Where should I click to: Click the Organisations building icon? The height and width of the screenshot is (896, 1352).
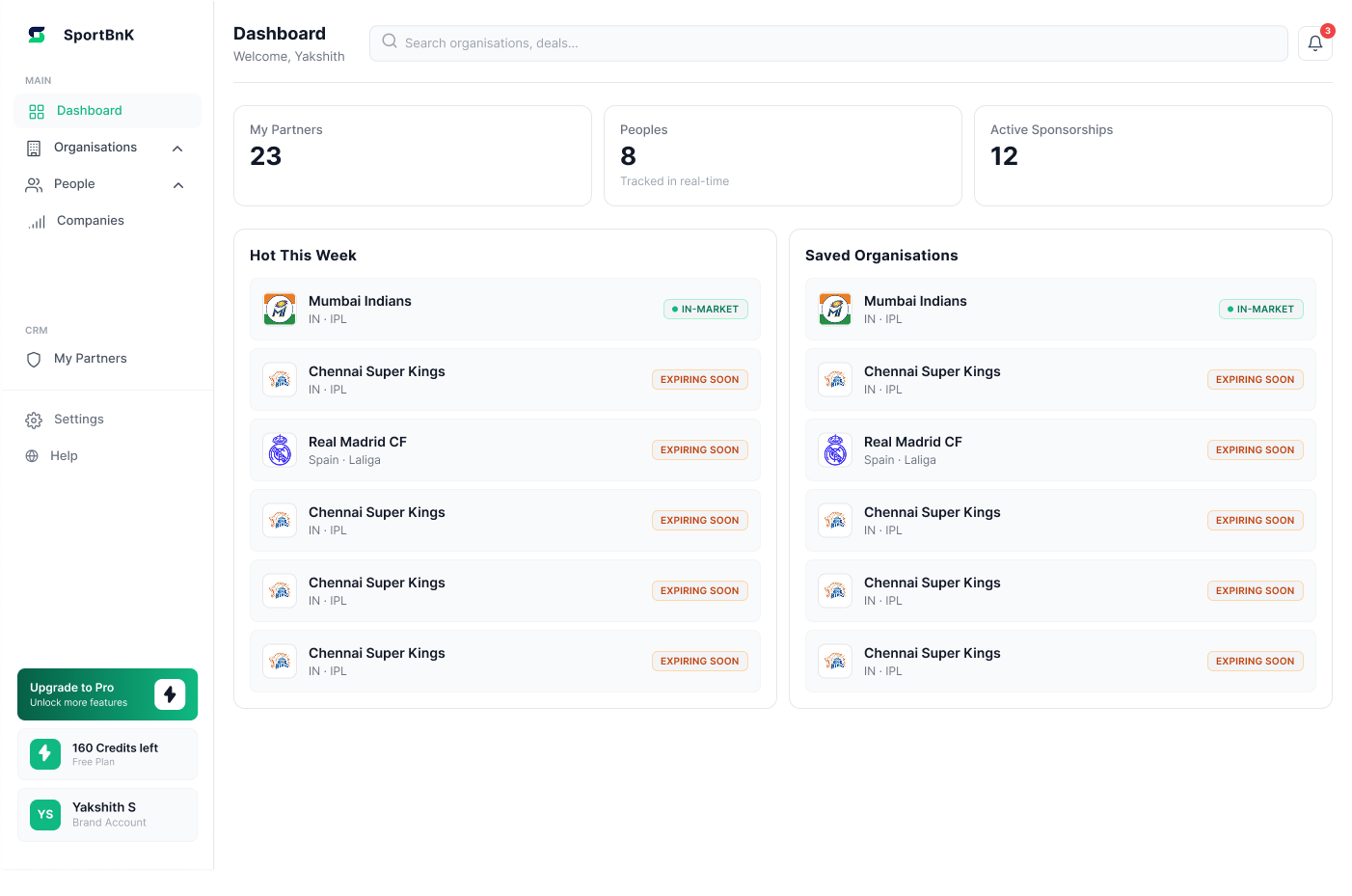coord(34,149)
